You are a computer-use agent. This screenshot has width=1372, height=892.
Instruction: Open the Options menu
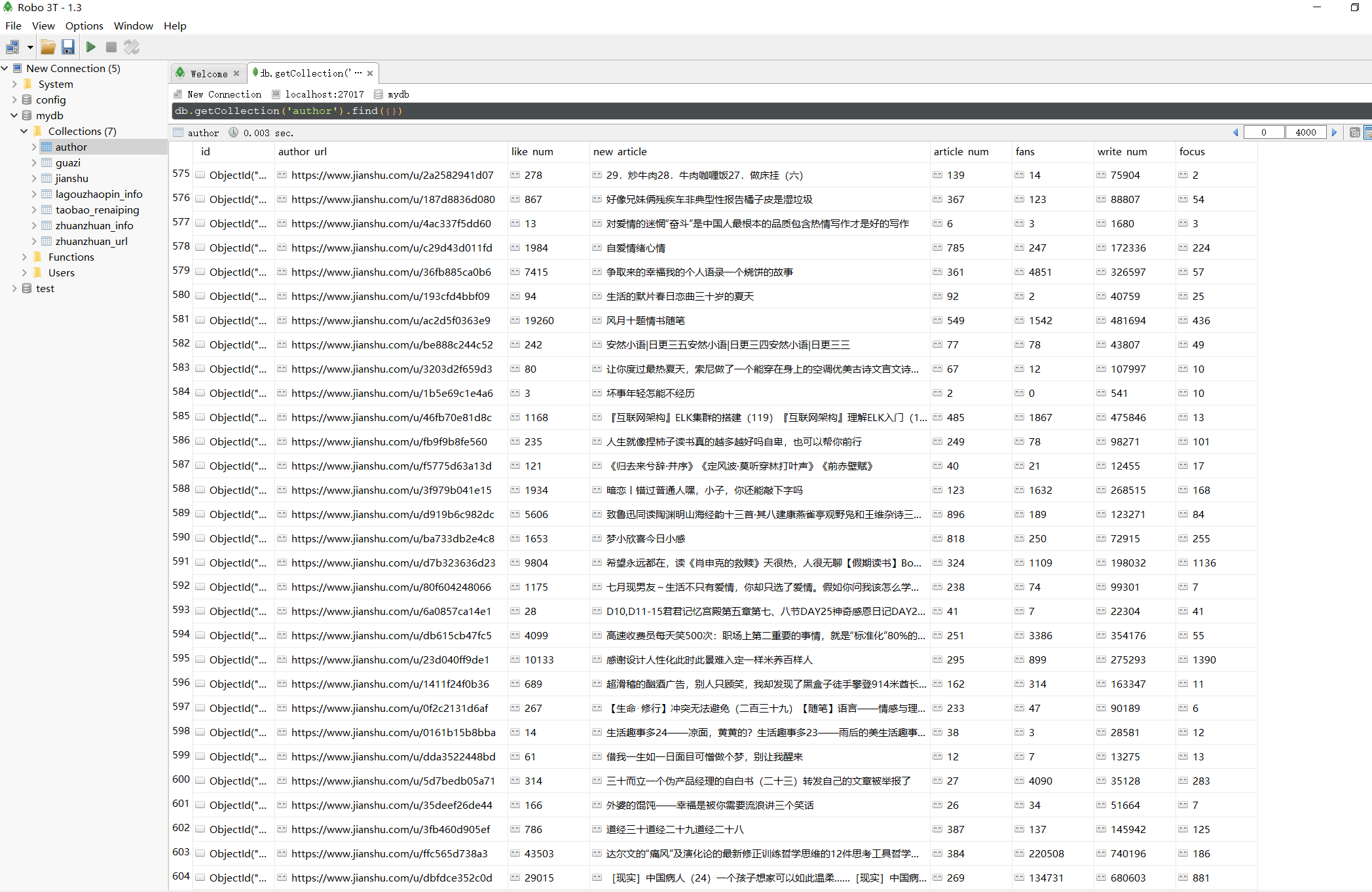pyautogui.click(x=84, y=26)
